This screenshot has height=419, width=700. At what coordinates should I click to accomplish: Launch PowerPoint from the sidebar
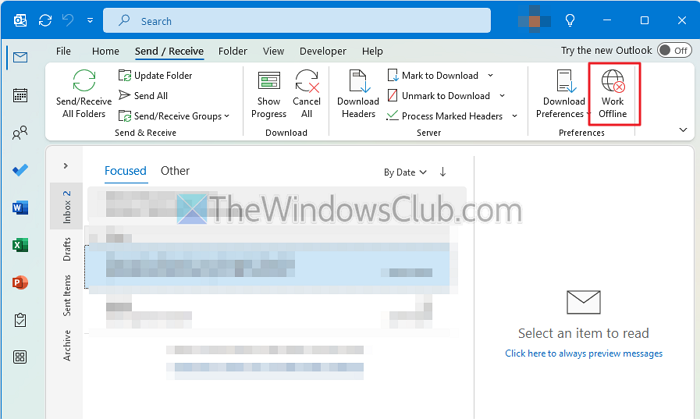[x=20, y=282]
